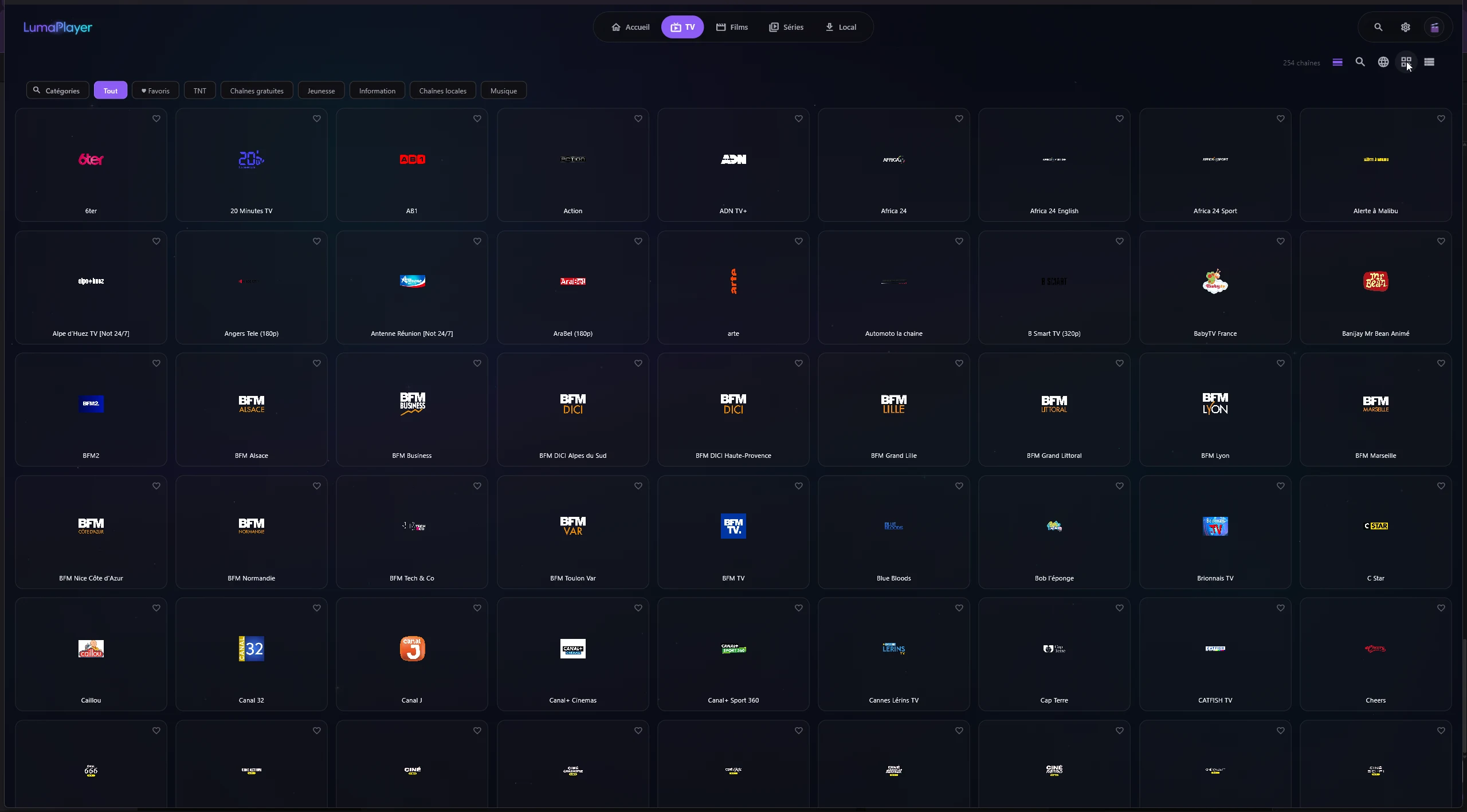Toggle favorite heart on BFM Marseille

point(1441,363)
